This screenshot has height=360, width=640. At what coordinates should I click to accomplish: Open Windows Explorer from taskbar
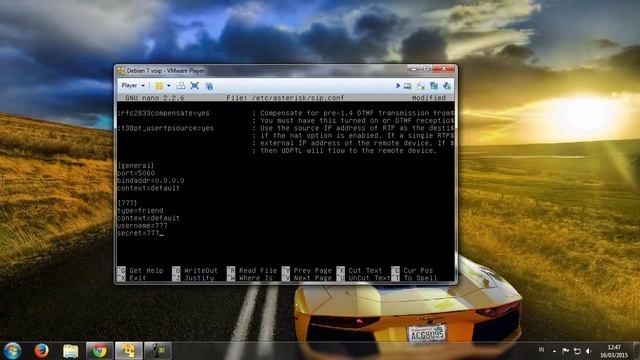coord(70,351)
